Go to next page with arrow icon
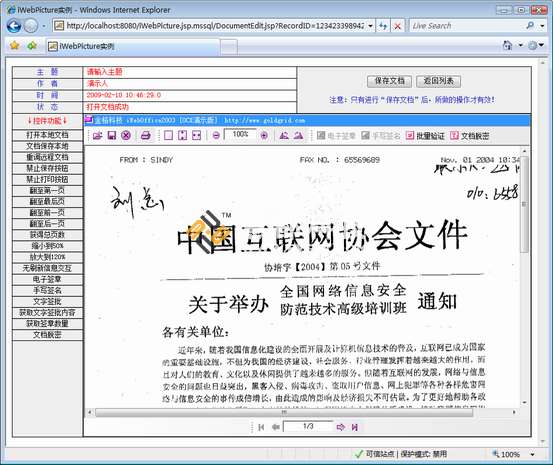The width and height of the screenshot is (553, 465). coord(340,427)
